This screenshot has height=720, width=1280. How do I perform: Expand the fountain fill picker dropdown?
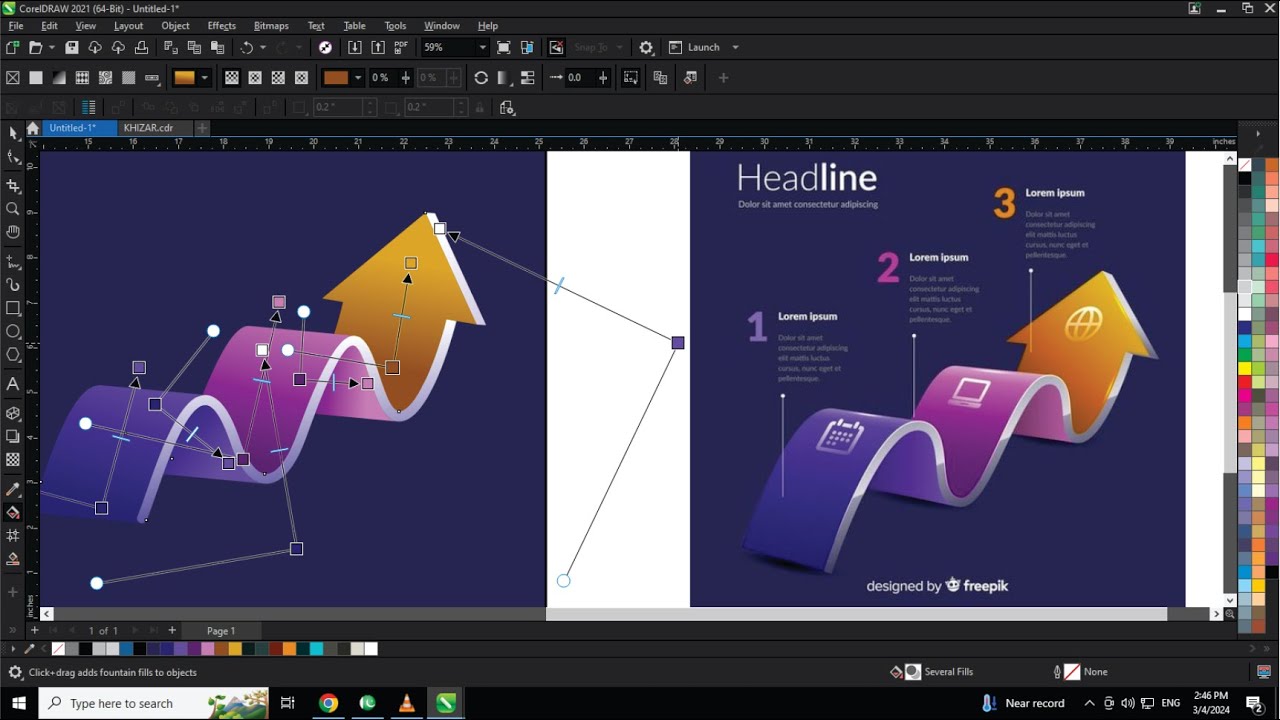[x=205, y=77]
